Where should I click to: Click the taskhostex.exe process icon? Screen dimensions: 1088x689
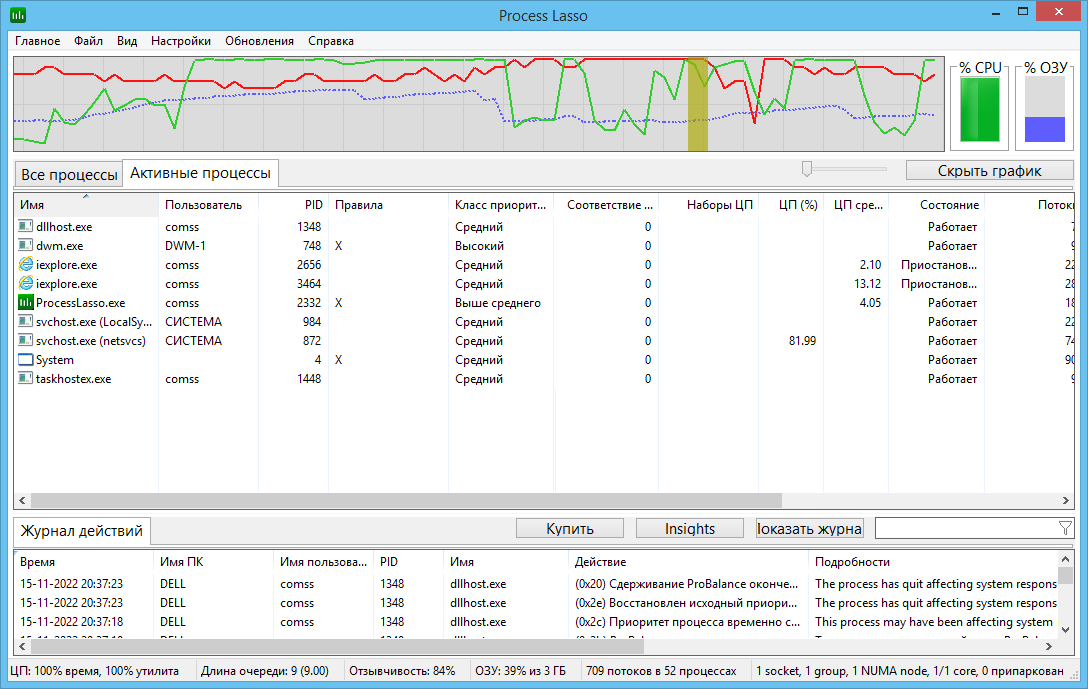point(26,378)
